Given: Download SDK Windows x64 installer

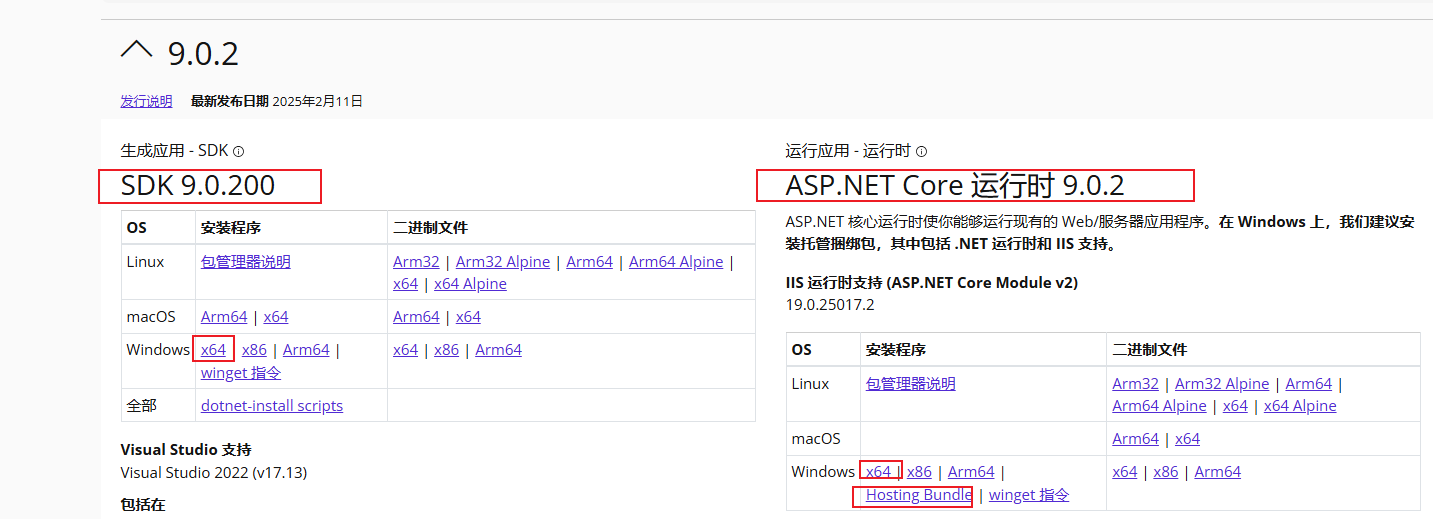Looking at the screenshot, I should coord(214,349).
